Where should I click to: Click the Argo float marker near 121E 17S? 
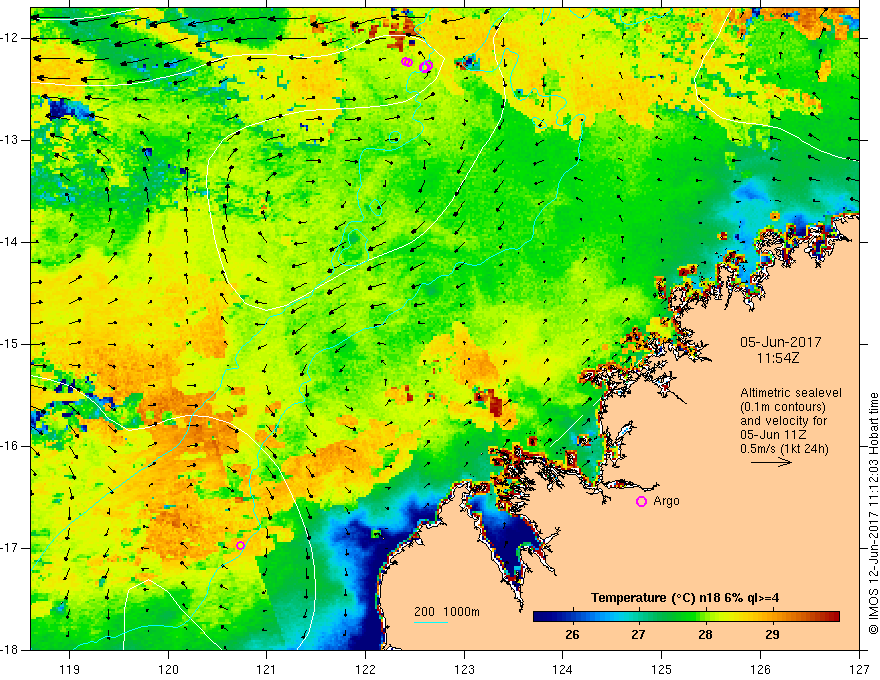pyautogui.click(x=240, y=545)
